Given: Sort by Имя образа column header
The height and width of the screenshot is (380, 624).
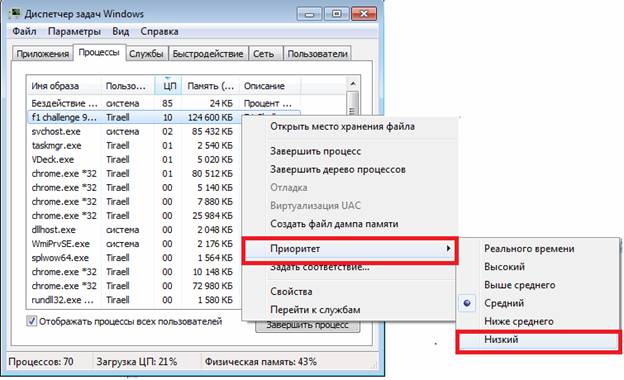Looking at the screenshot, I should click(64, 86).
